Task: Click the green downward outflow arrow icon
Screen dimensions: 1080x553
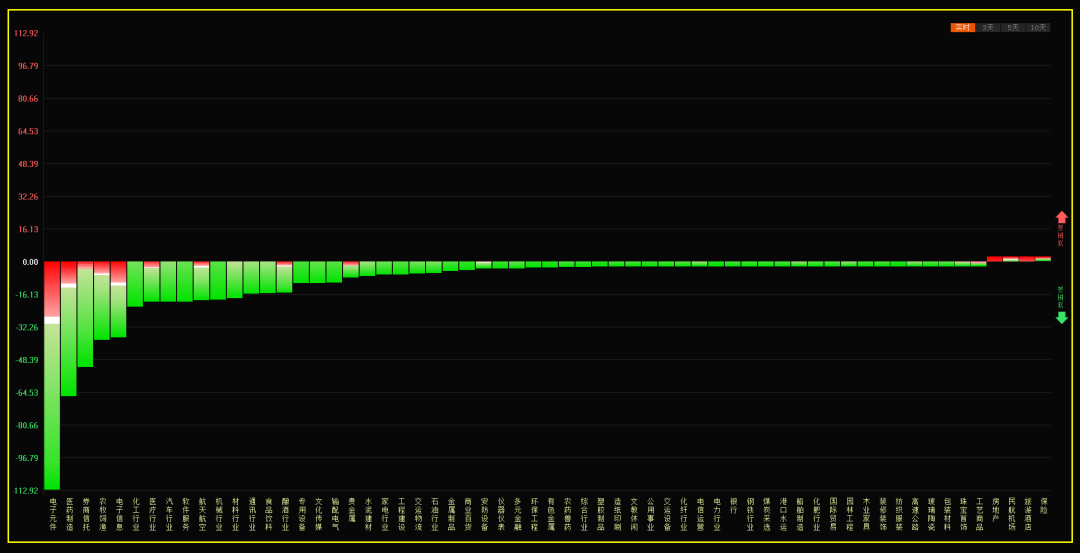Action: pos(1061,317)
